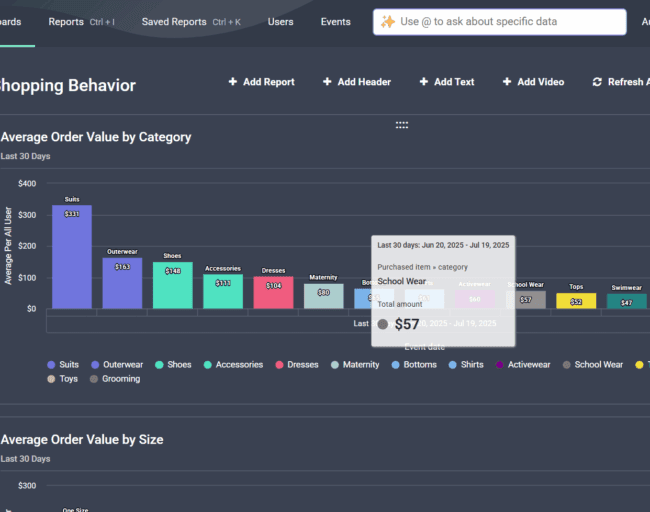Focus the ask about specific data field
Screen dimensions: 650x512
click(500, 22)
